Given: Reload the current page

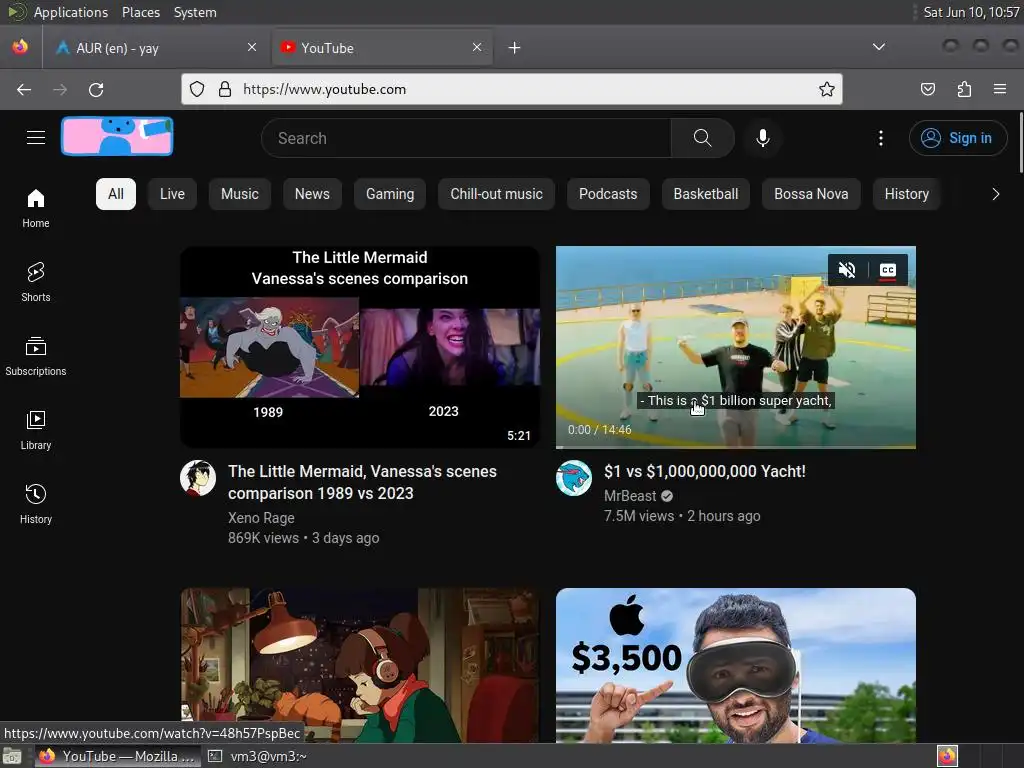Looking at the screenshot, I should pyautogui.click(x=96, y=89).
